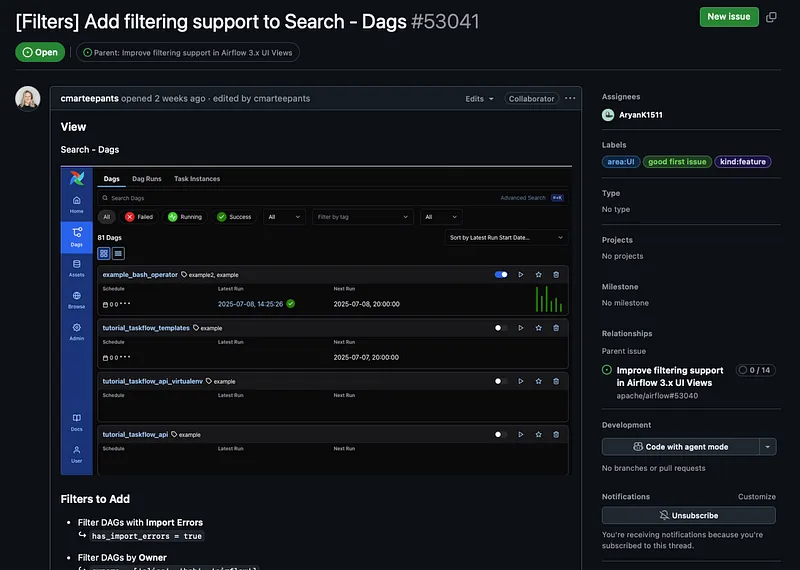Screen dimensions: 800x570
Task: Click Search Dags input field
Action: pos(333,198)
